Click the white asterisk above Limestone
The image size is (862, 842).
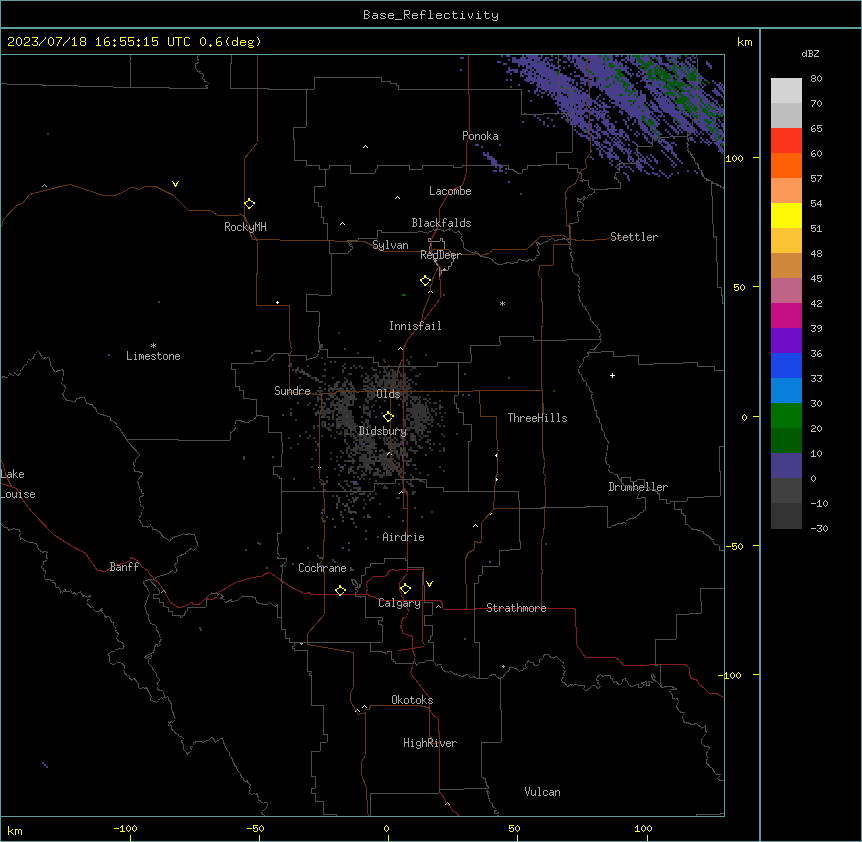[153, 345]
